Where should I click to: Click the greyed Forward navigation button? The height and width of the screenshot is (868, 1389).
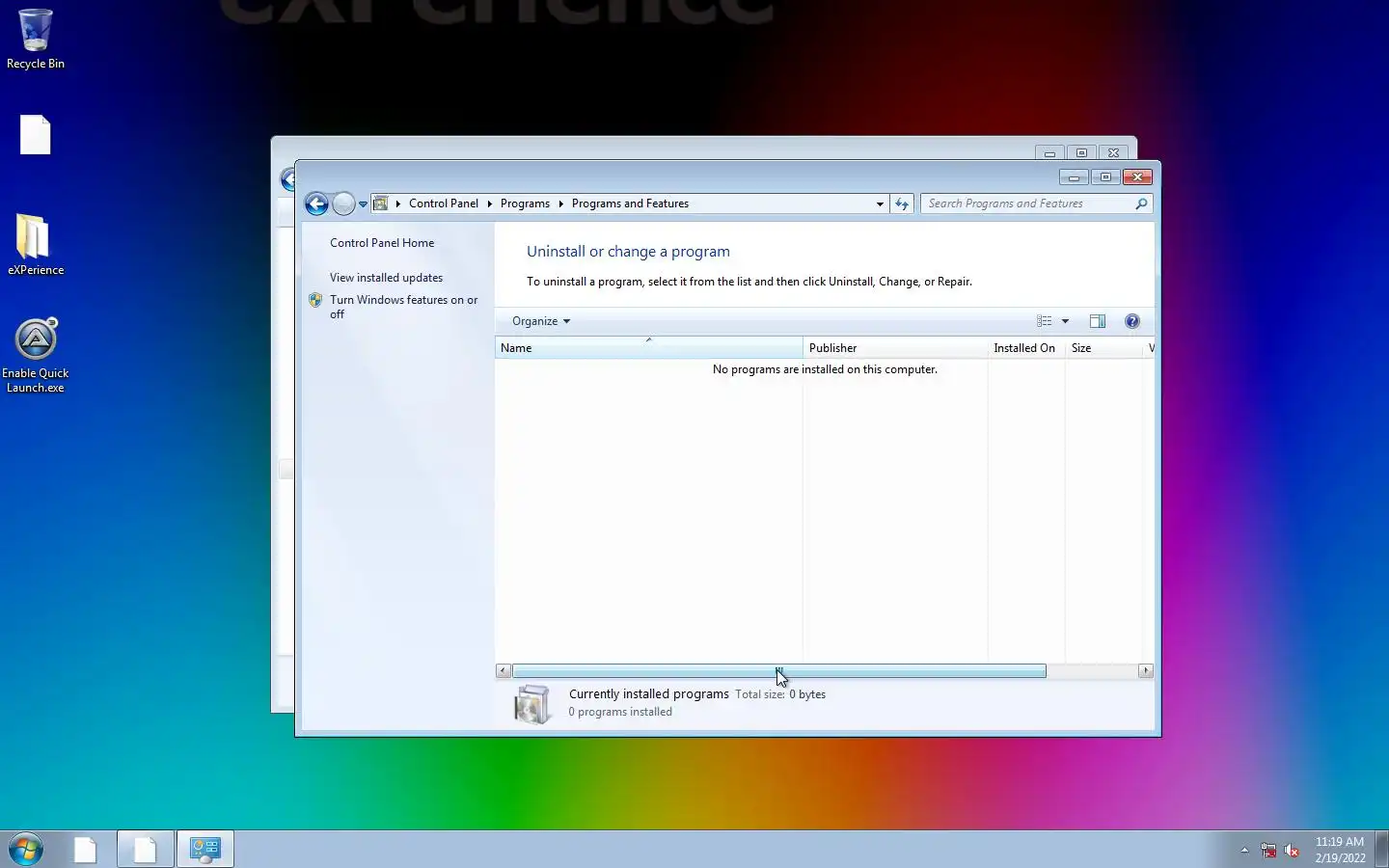pos(343,203)
